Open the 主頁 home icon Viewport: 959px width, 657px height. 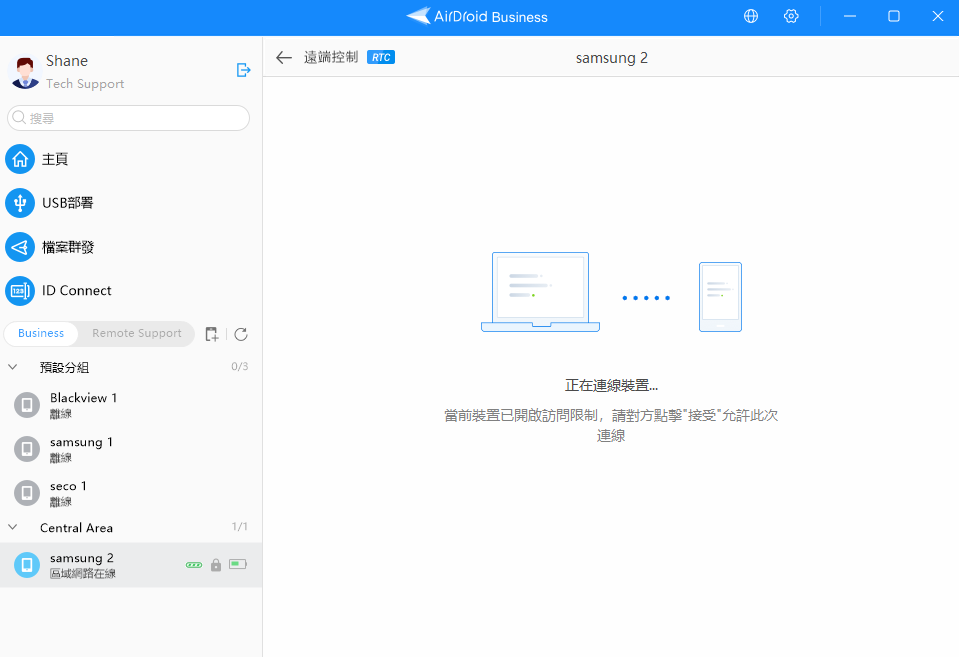(x=20, y=159)
